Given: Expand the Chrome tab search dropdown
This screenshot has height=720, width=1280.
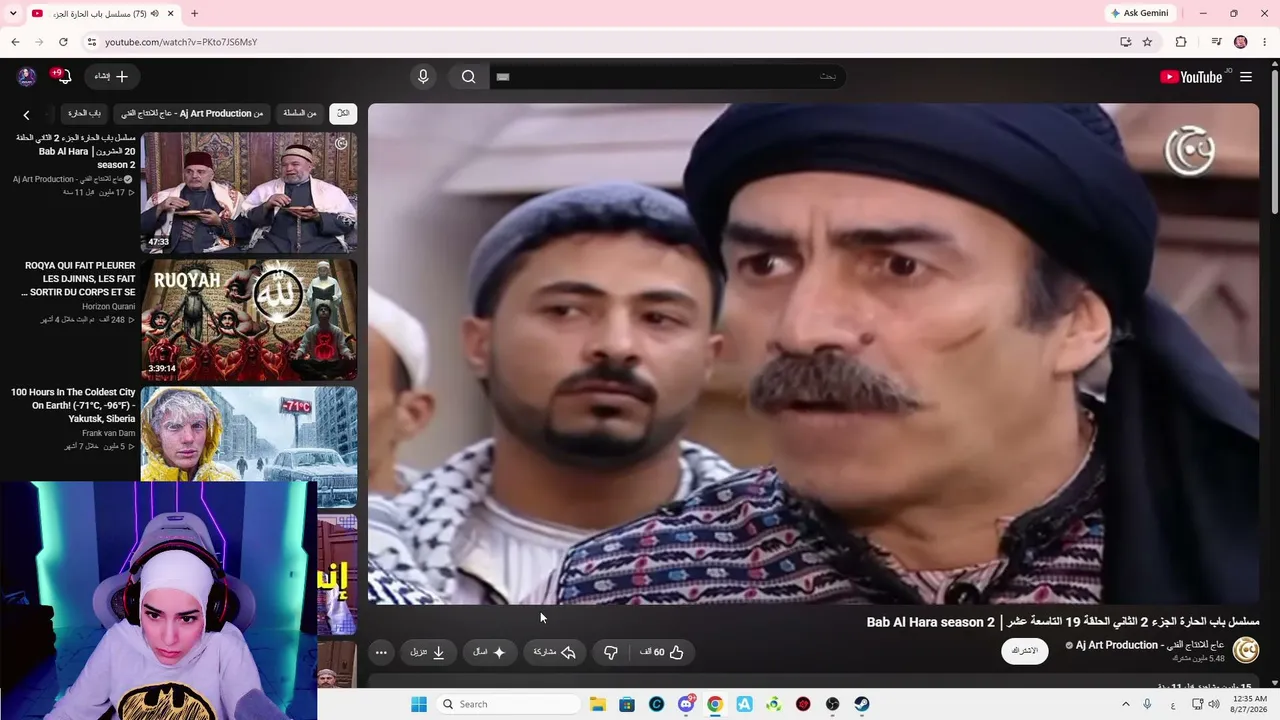Looking at the screenshot, I should pyautogui.click(x=14, y=14).
